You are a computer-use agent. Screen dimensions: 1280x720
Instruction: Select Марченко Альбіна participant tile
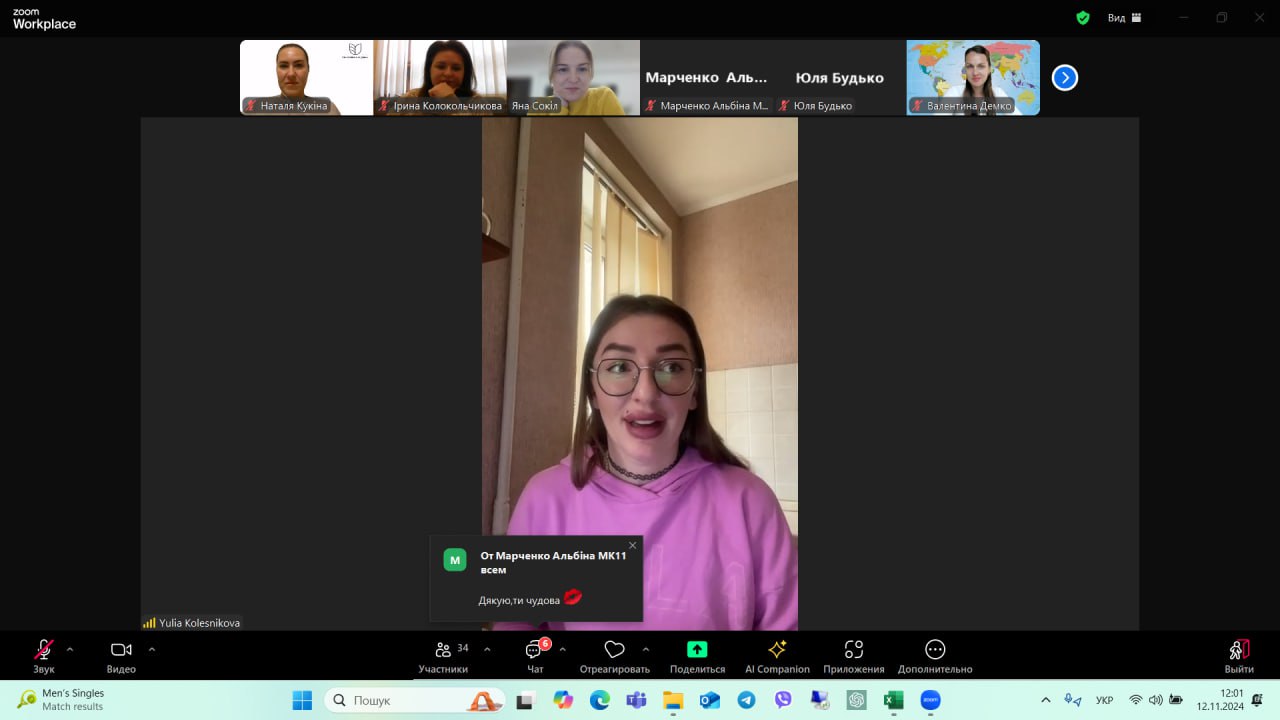click(x=706, y=78)
